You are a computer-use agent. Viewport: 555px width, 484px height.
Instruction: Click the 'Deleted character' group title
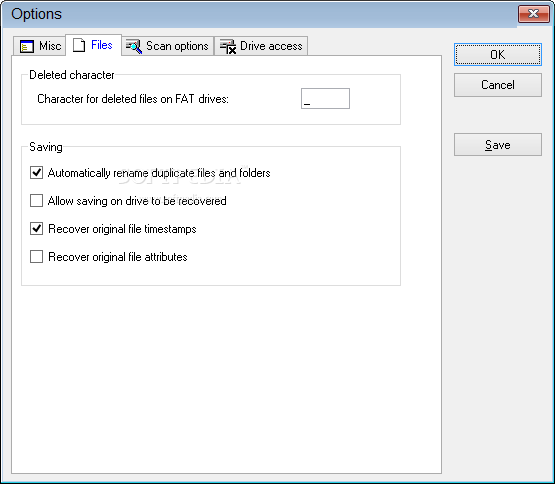pyautogui.click(x=71, y=75)
